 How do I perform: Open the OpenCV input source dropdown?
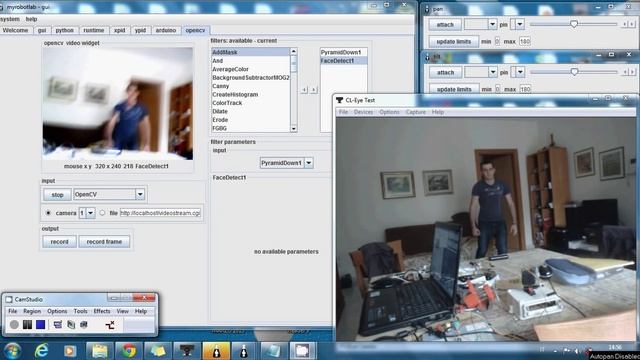tap(140, 194)
